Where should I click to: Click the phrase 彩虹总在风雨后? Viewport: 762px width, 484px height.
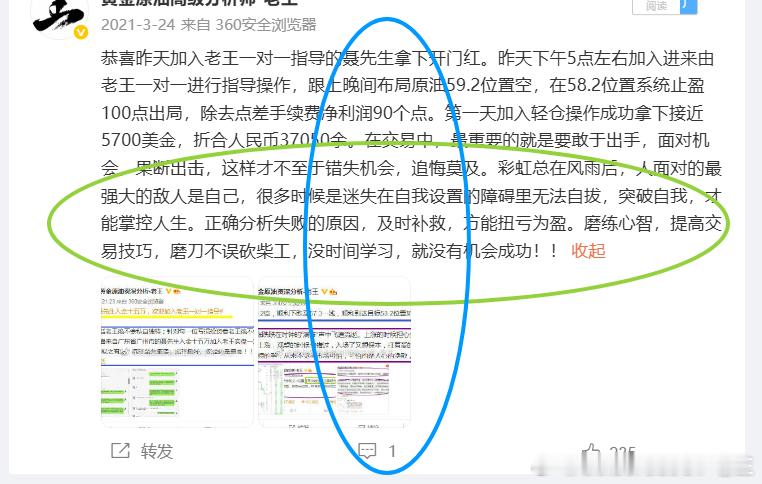point(557,168)
